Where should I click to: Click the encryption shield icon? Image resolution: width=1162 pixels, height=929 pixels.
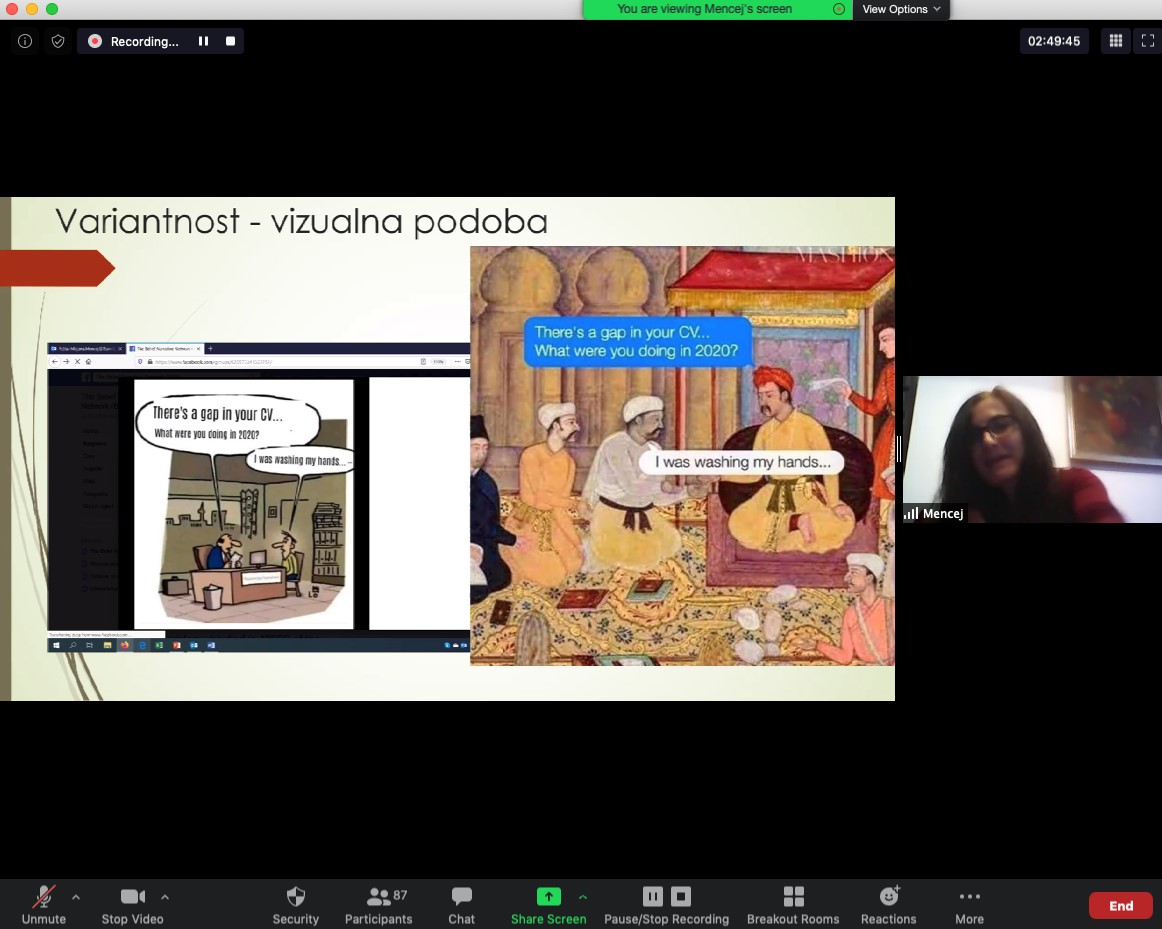click(58, 41)
